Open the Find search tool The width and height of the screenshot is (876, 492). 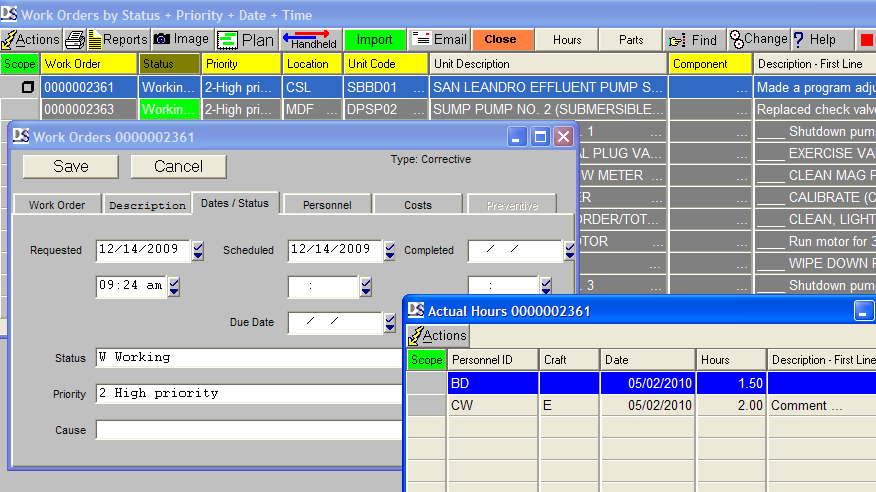[679, 40]
